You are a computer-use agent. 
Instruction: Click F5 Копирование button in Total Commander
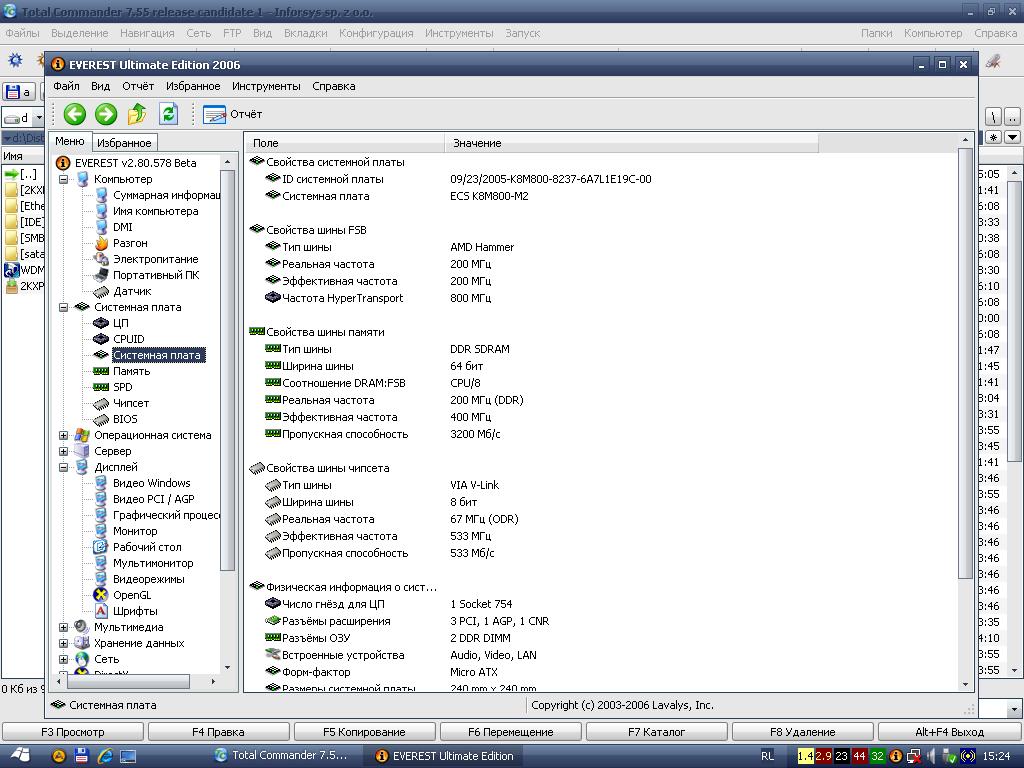pos(364,732)
